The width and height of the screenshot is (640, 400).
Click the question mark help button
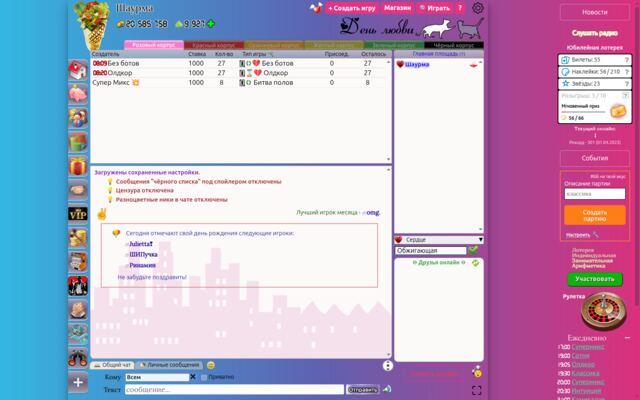click(x=460, y=8)
